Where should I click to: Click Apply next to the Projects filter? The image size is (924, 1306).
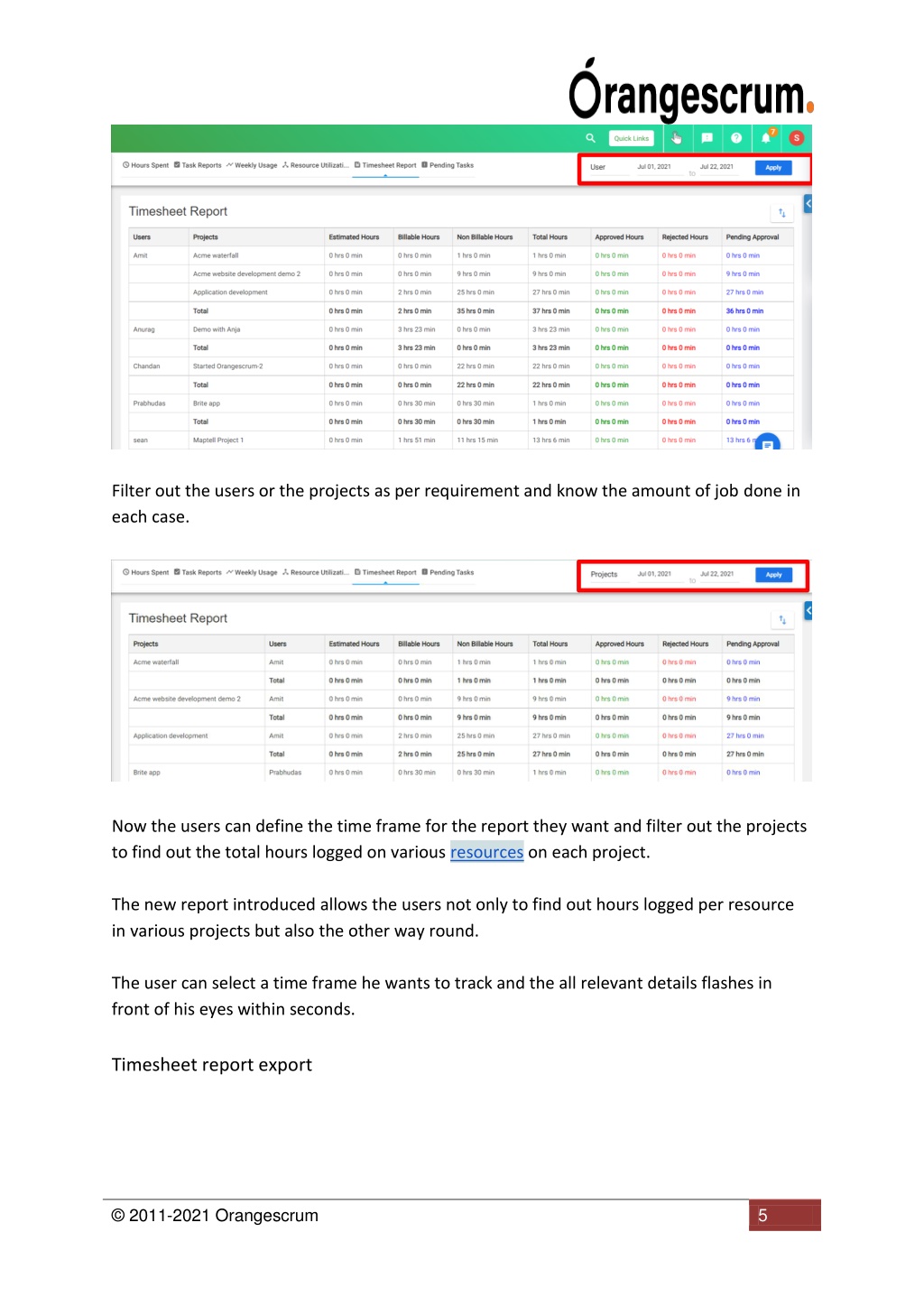773,575
